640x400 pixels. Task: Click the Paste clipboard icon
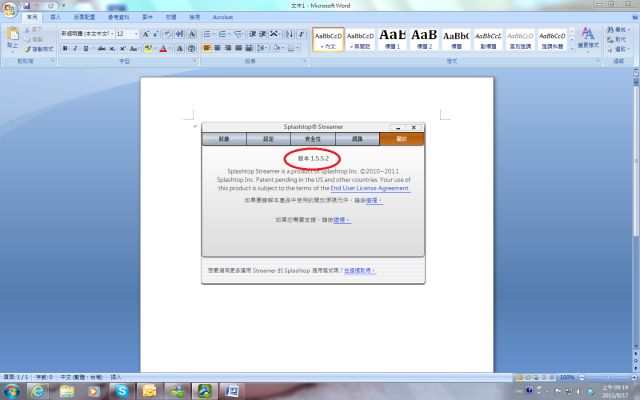pyautogui.click(x=12, y=34)
